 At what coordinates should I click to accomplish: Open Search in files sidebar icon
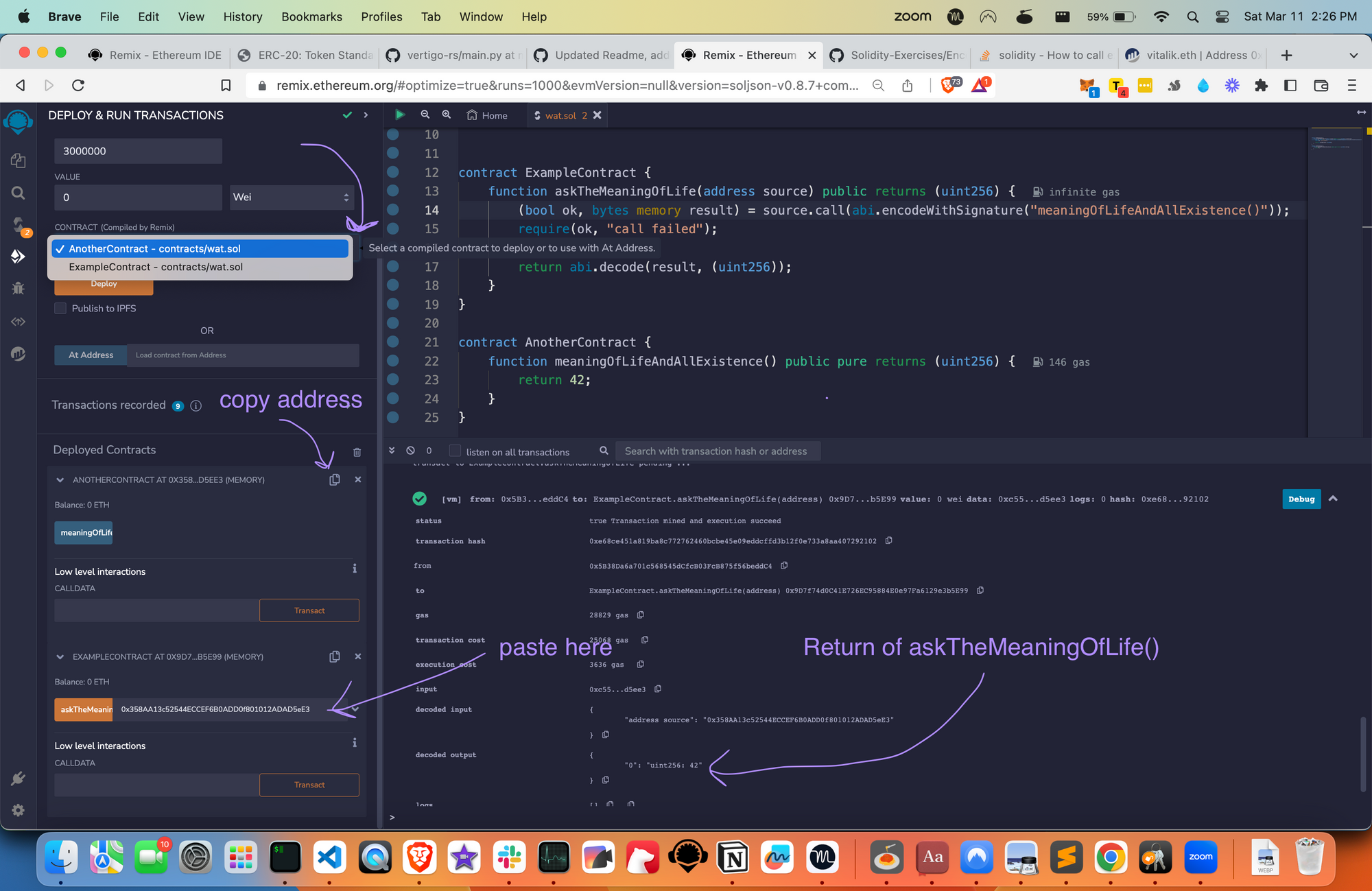pyautogui.click(x=19, y=193)
